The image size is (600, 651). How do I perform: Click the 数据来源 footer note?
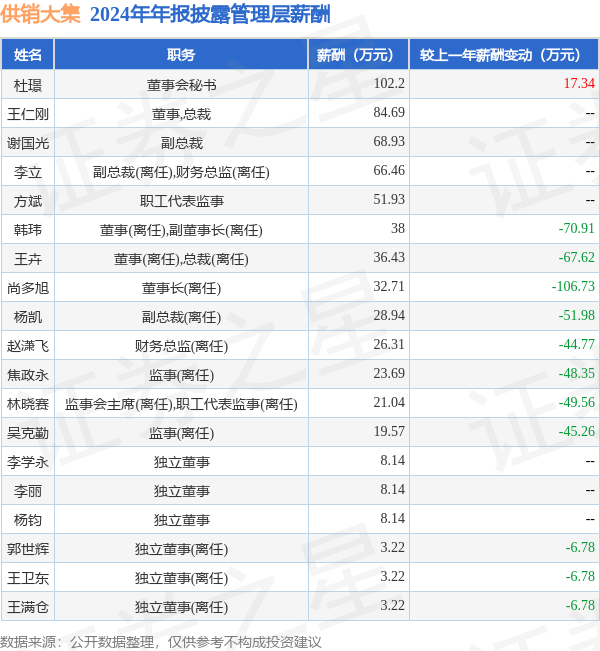pos(161,642)
